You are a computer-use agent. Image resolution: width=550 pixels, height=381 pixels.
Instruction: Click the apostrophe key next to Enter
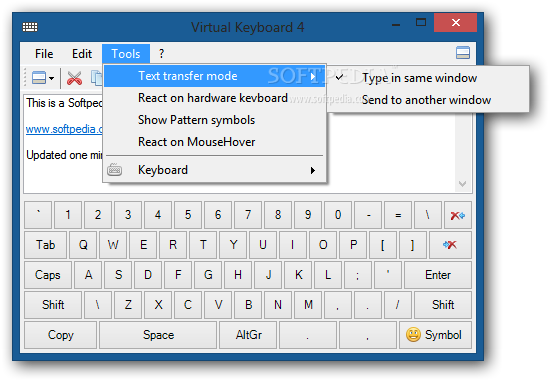[388, 275]
